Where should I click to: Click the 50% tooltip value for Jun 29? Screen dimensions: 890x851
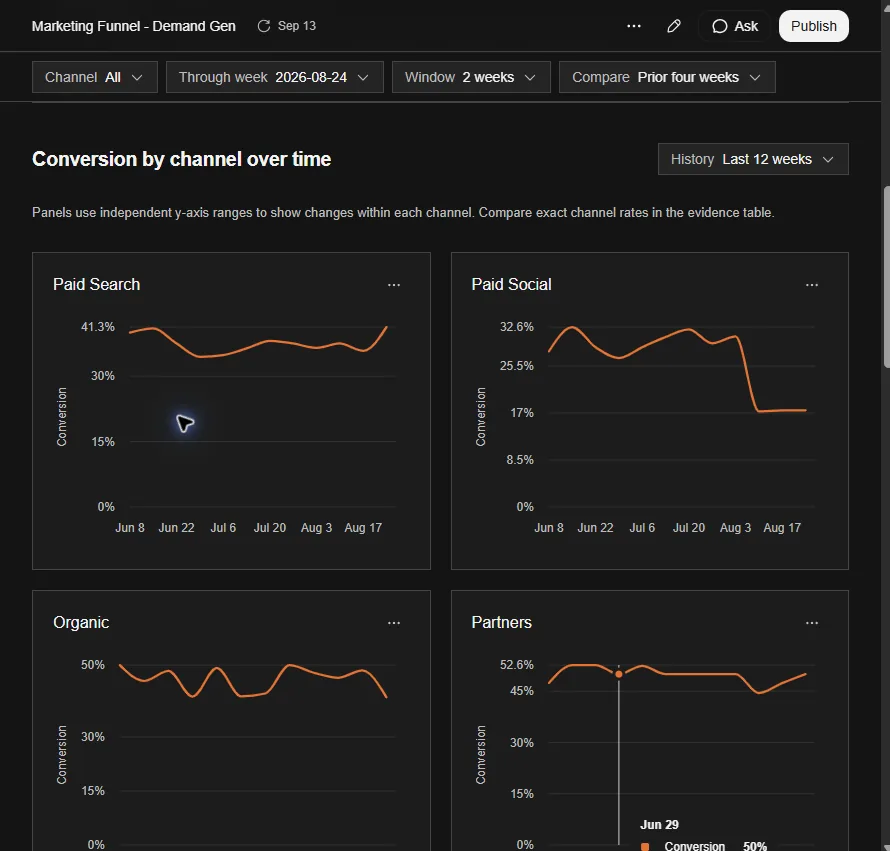[755, 846]
